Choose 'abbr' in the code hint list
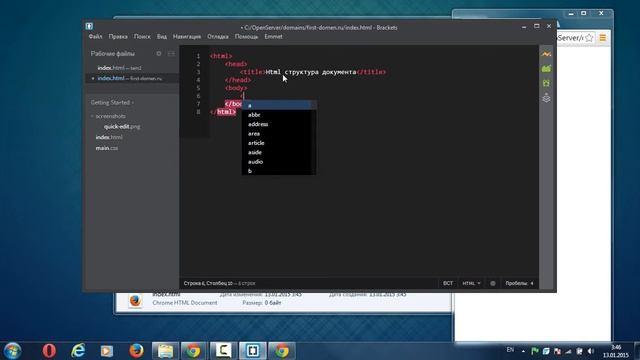640x360 pixels. pyautogui.click(x=278, y=115)
